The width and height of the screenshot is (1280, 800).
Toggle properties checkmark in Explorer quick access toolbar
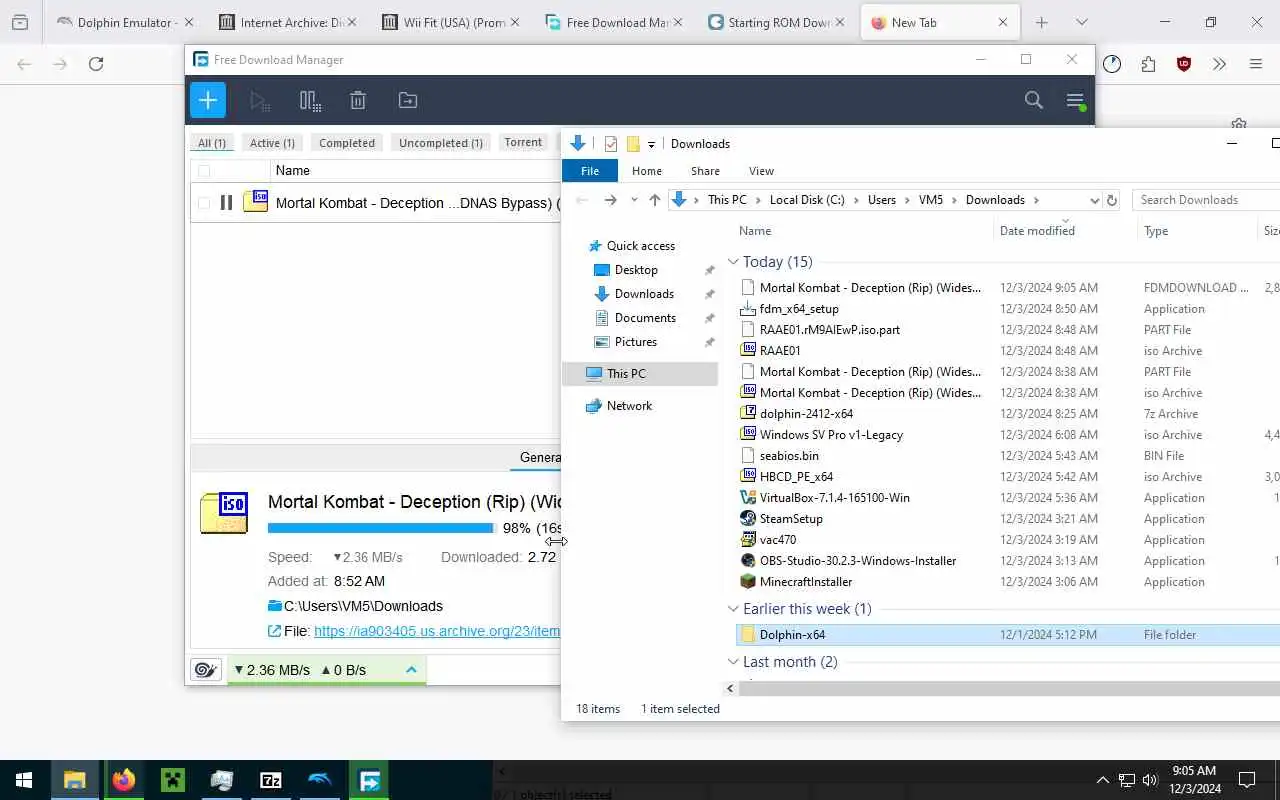[x=611, y=144]
